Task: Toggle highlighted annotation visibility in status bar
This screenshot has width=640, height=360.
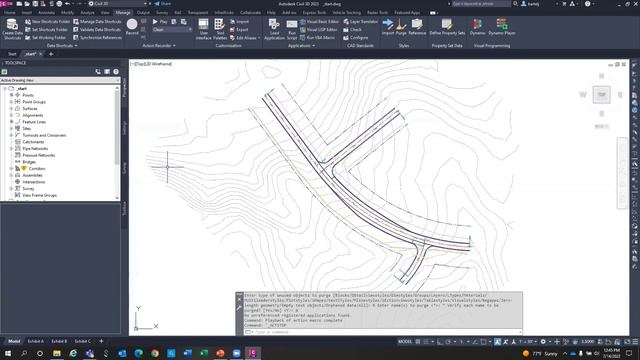Action: (x=498, y=342)
